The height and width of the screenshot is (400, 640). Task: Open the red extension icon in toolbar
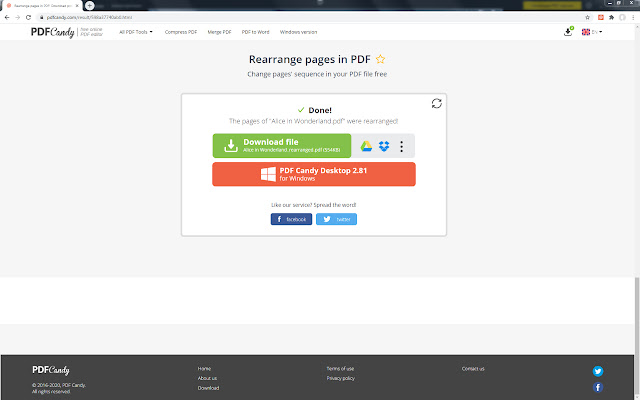click(601, 17)
